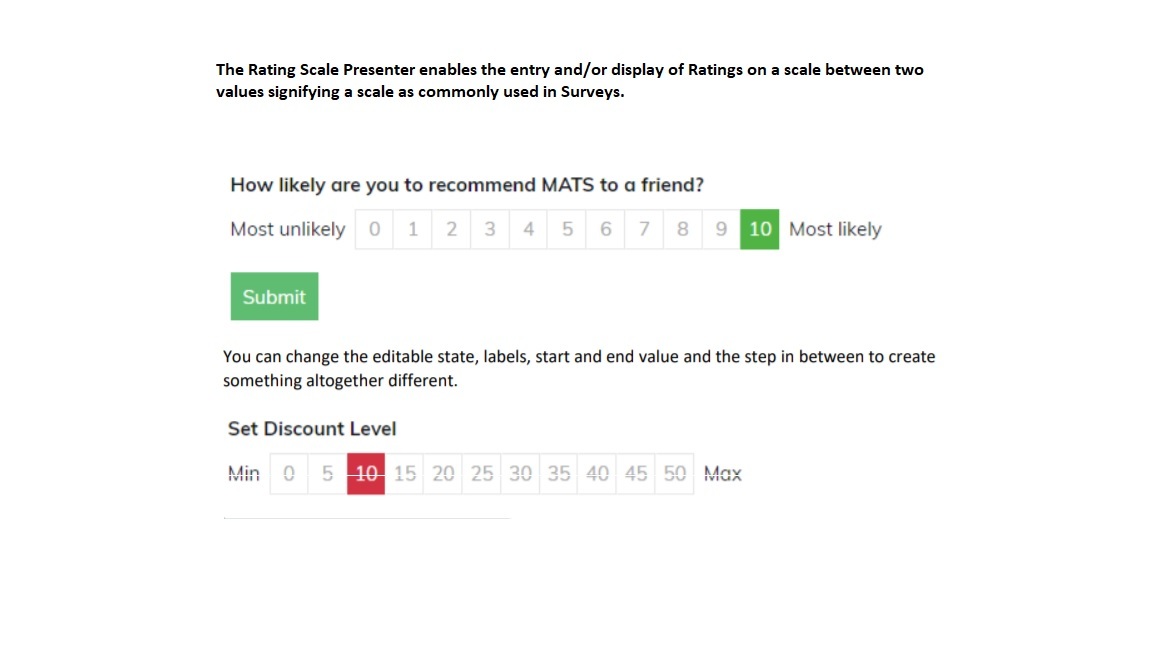The width and height of the screenshot is (1174, 650).
Task: Click the Most likely label
Action: tap(835, 229)
